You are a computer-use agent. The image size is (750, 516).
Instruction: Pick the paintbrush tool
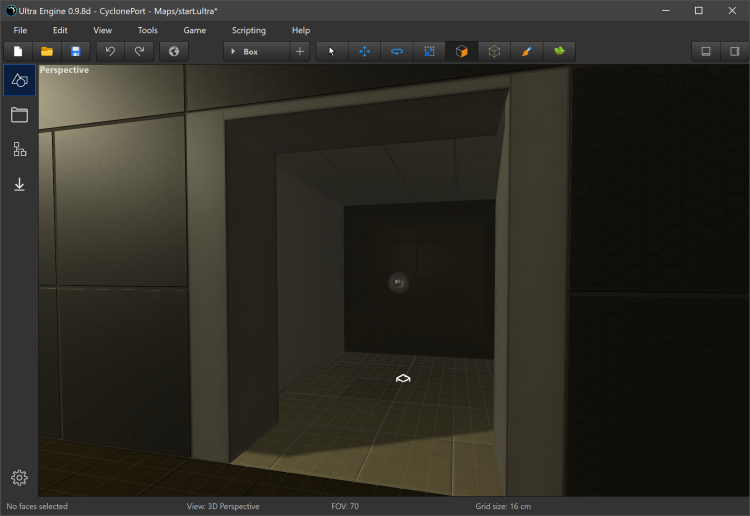coord(526,51)
